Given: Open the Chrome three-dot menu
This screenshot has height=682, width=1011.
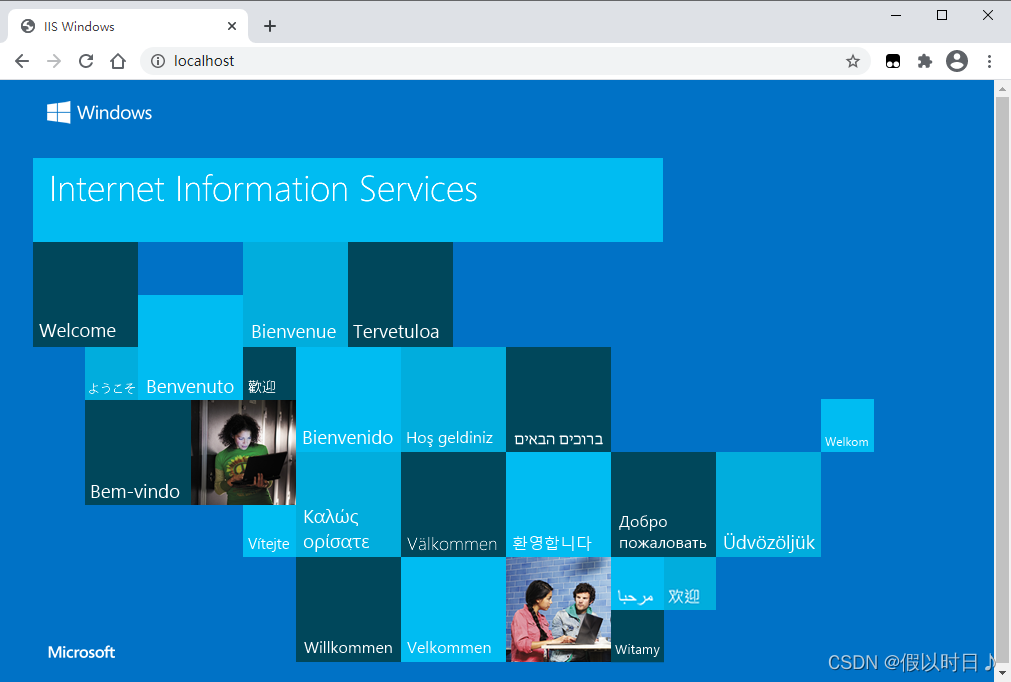Looking at the screenshot, I should tap(989, 61).
